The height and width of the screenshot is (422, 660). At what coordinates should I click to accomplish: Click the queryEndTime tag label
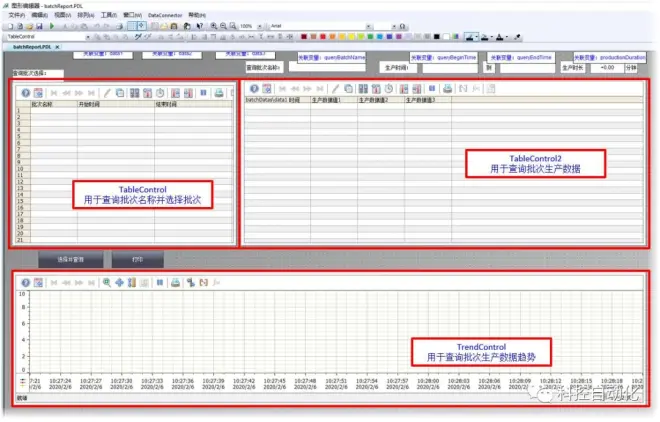point(521,57)
